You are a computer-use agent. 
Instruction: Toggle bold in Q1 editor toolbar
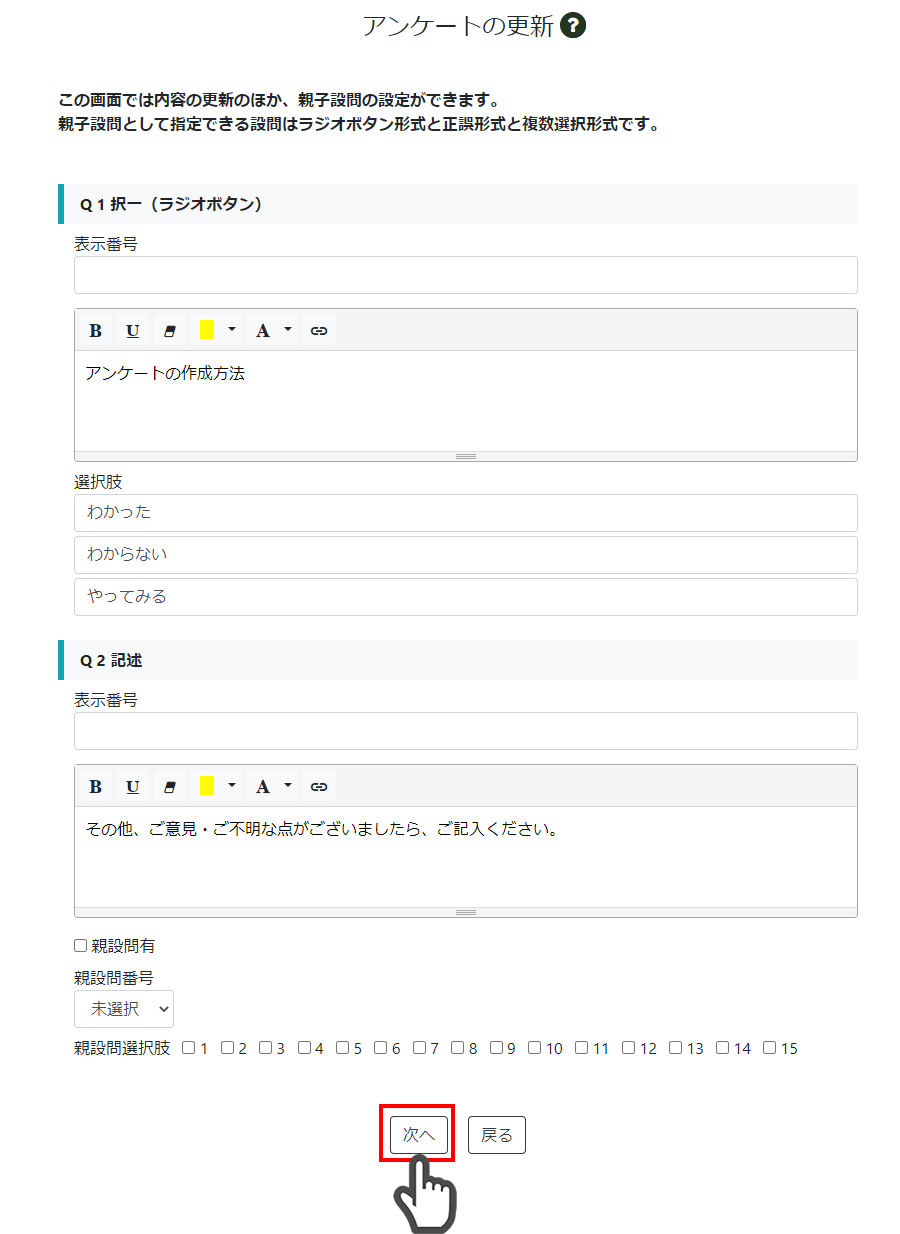coord(96,331)
